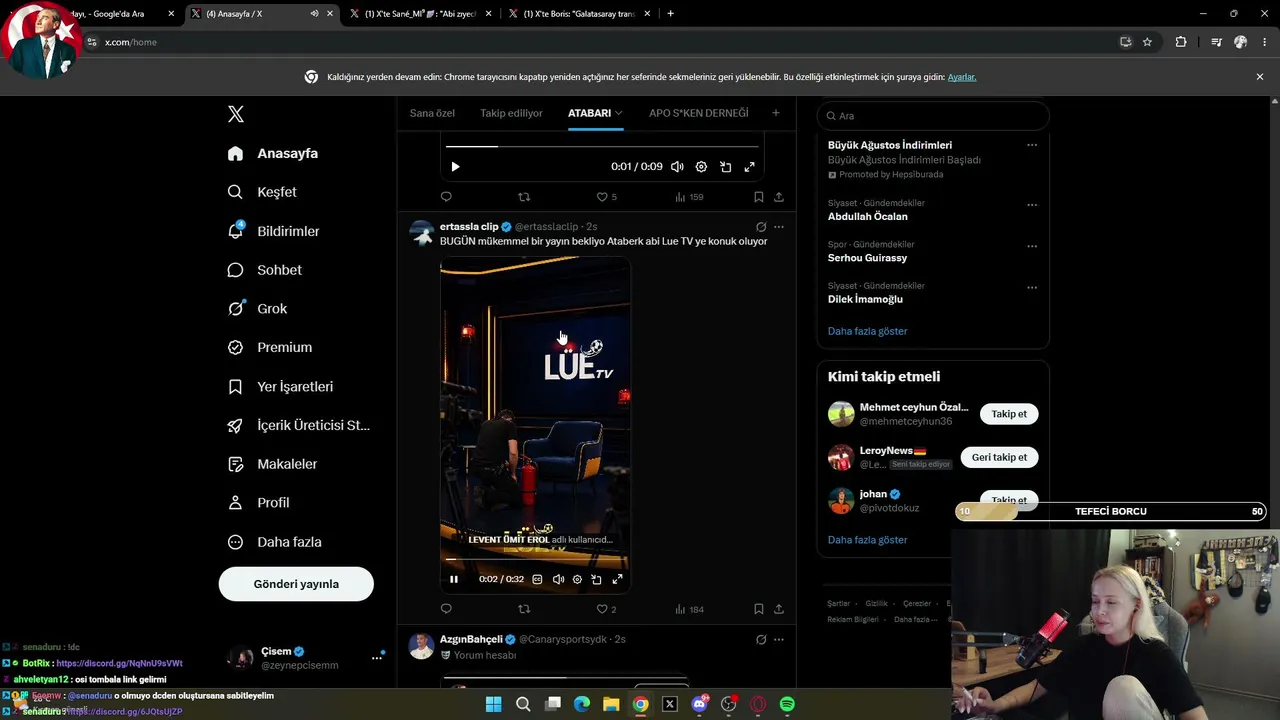Mute the 0:09 video
Screen dimensions: 1280x720
[677, 167]
